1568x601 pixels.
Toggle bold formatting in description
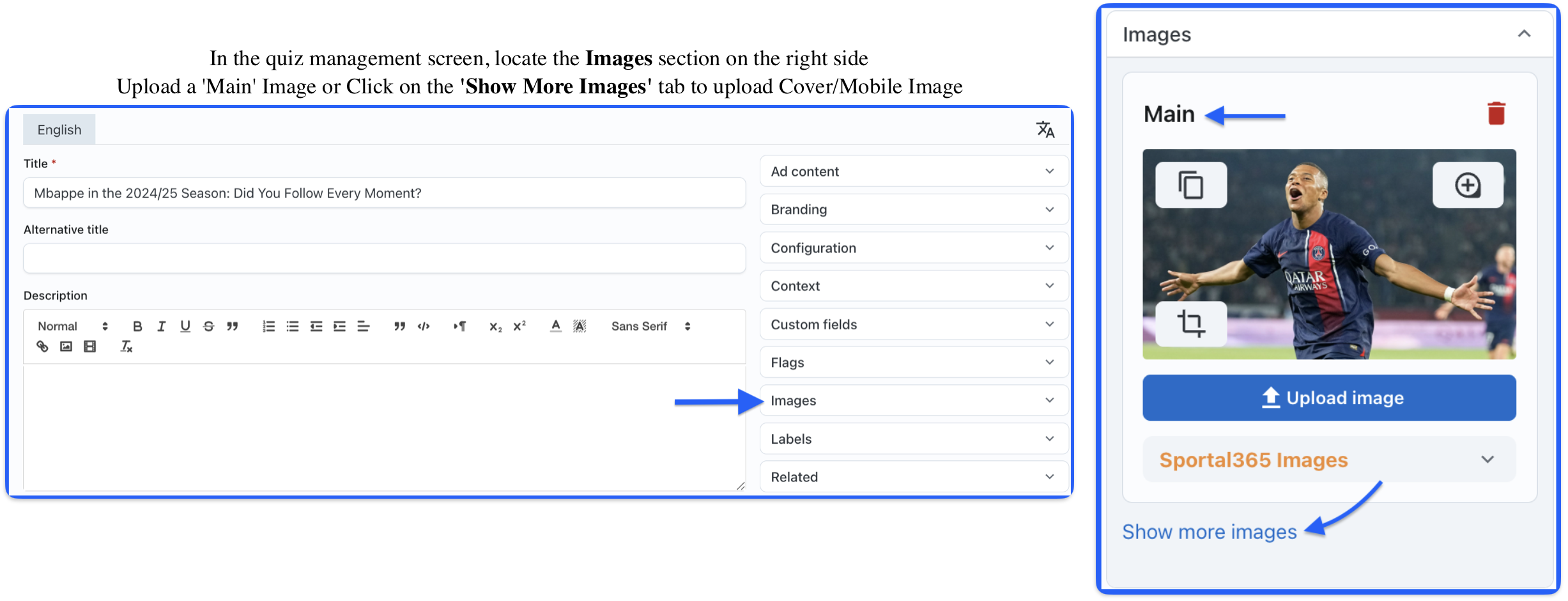coord(137,326)
